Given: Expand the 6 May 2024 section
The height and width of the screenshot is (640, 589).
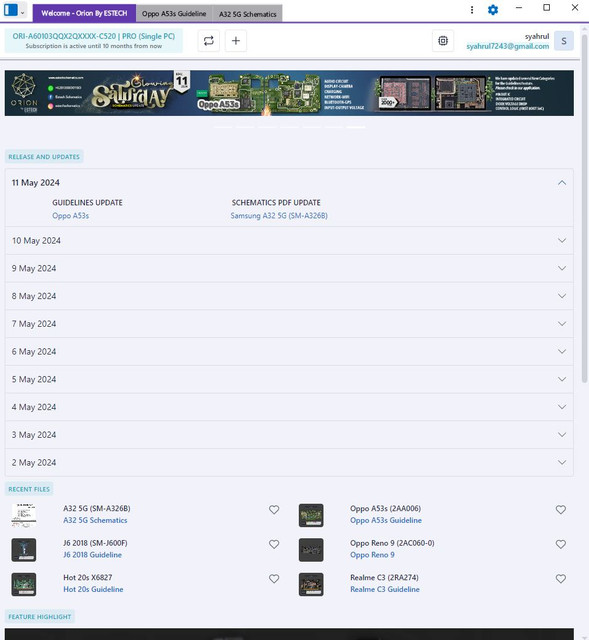Looking at the screenshot, I should pos(289,351).
